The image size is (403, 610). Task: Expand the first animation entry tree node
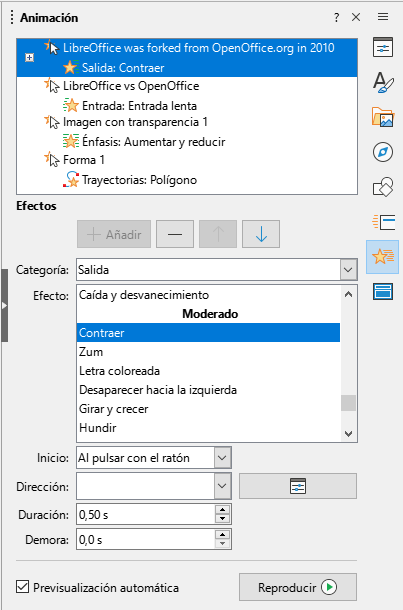pos(30,58)
